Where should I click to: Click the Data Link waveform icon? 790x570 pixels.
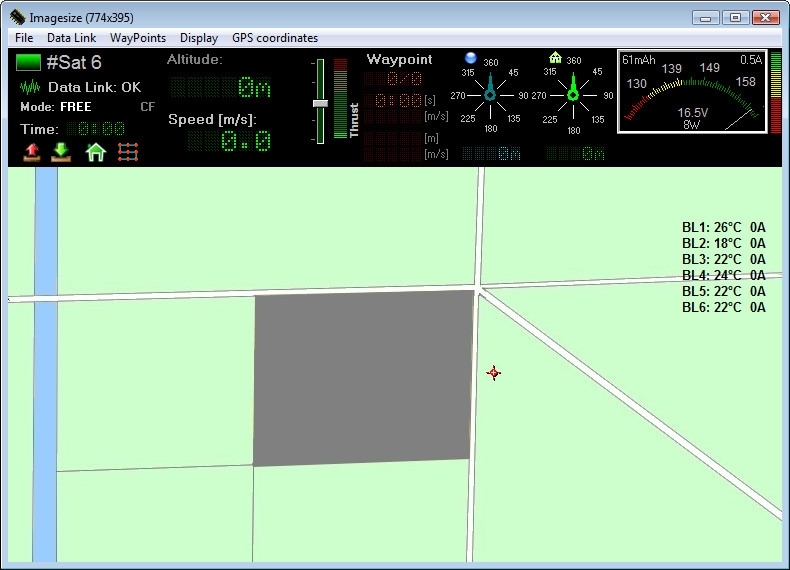click(30, 87)
